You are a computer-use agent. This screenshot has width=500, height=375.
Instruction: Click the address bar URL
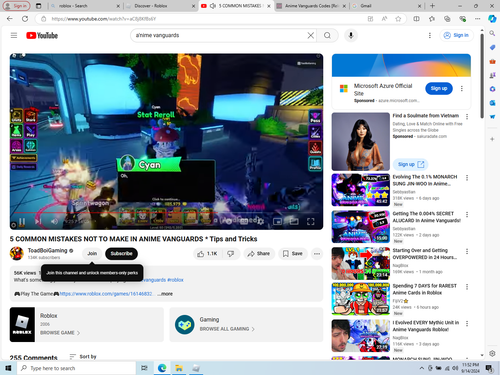(104, 19)
